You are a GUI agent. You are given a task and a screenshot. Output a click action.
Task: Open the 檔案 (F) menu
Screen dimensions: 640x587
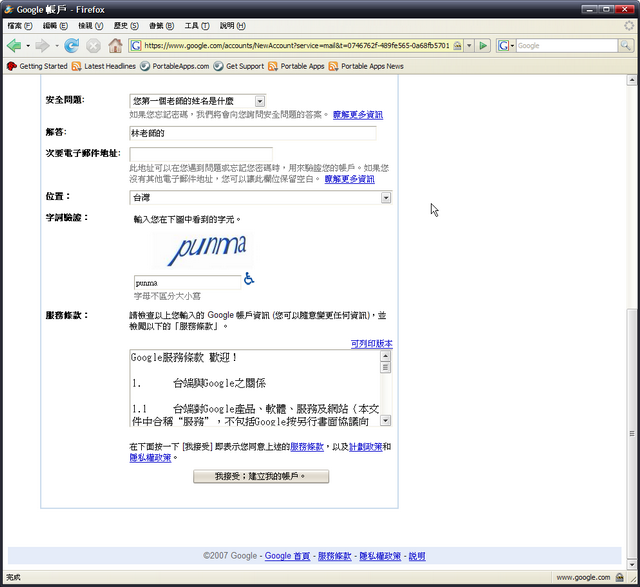[x=20, y=26]
